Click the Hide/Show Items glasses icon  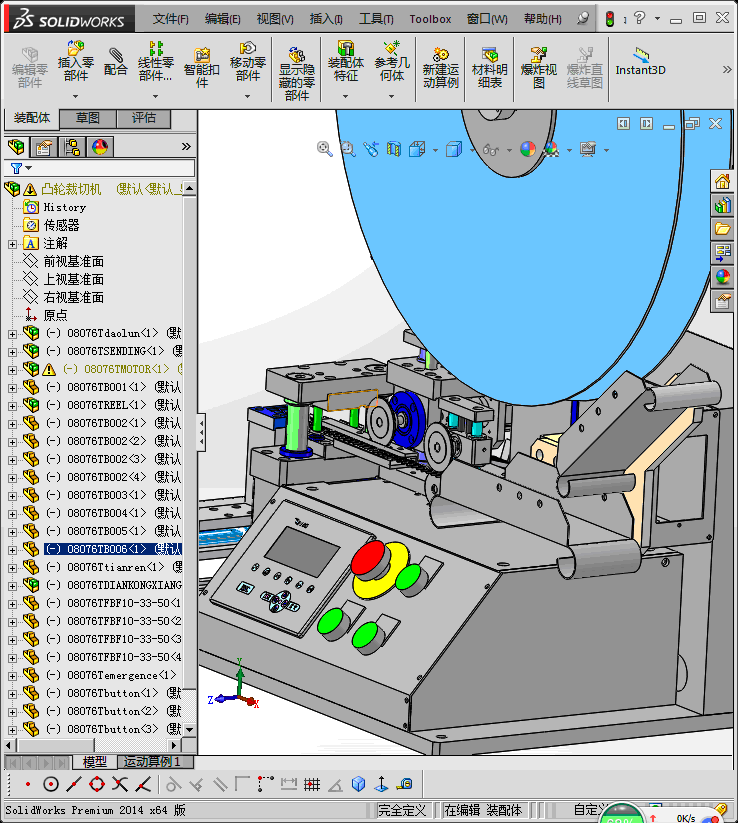point(491,150)
